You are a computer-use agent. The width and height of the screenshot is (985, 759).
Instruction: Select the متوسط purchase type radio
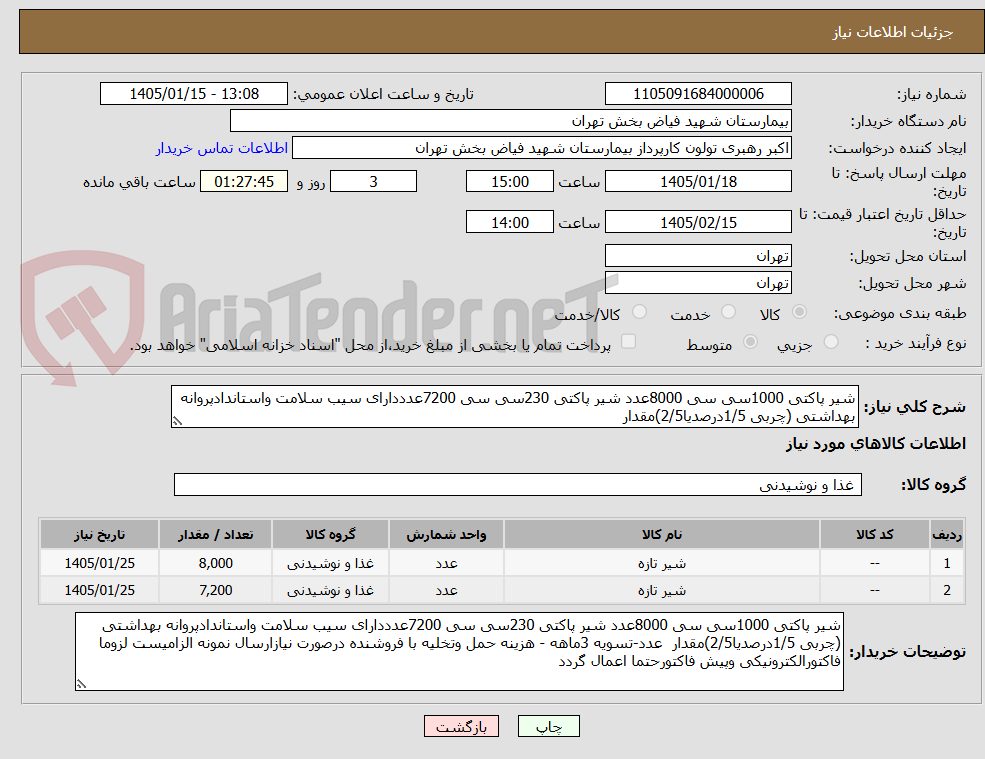[750, 342]
